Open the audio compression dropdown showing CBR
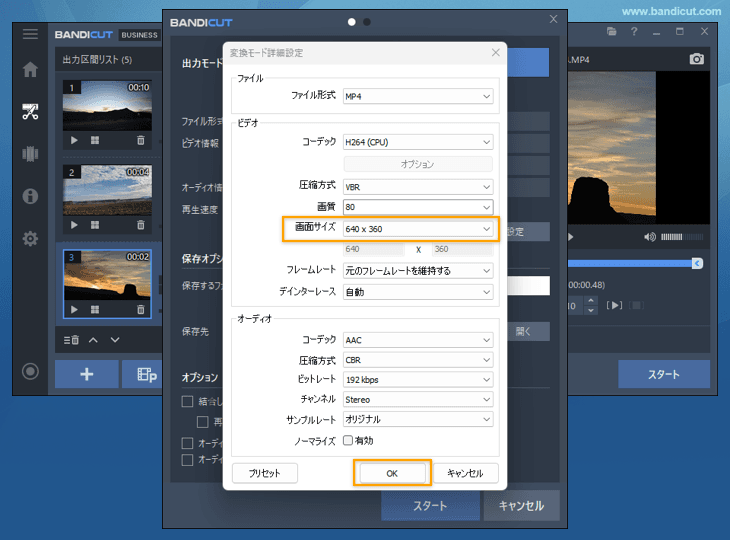 (x=418, y=360)
